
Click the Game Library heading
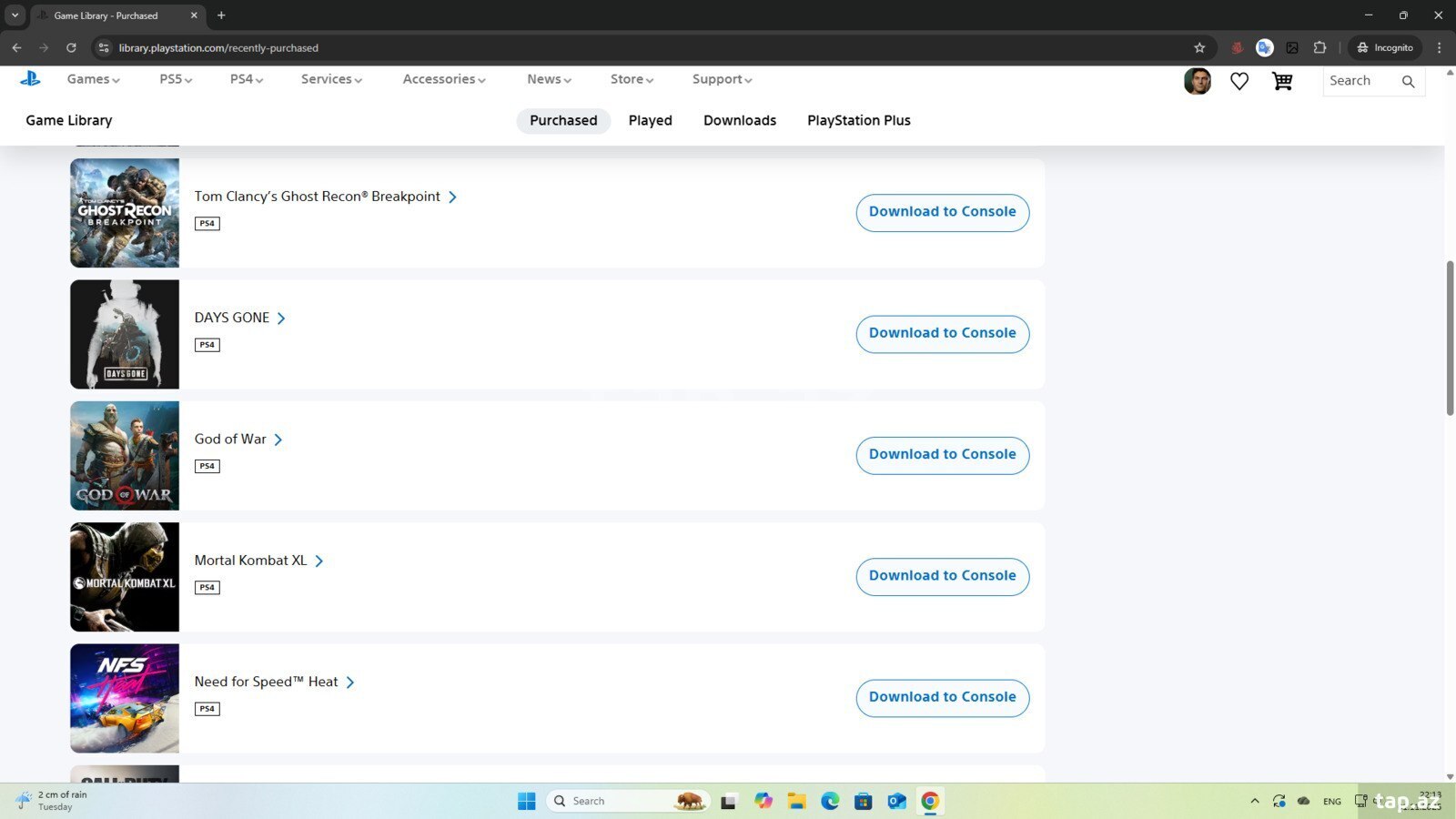[69, 120]
